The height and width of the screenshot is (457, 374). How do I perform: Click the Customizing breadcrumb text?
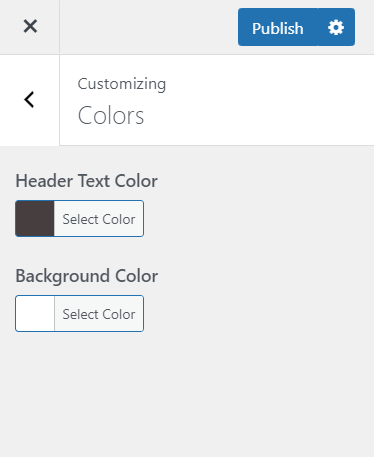point(122,84)
